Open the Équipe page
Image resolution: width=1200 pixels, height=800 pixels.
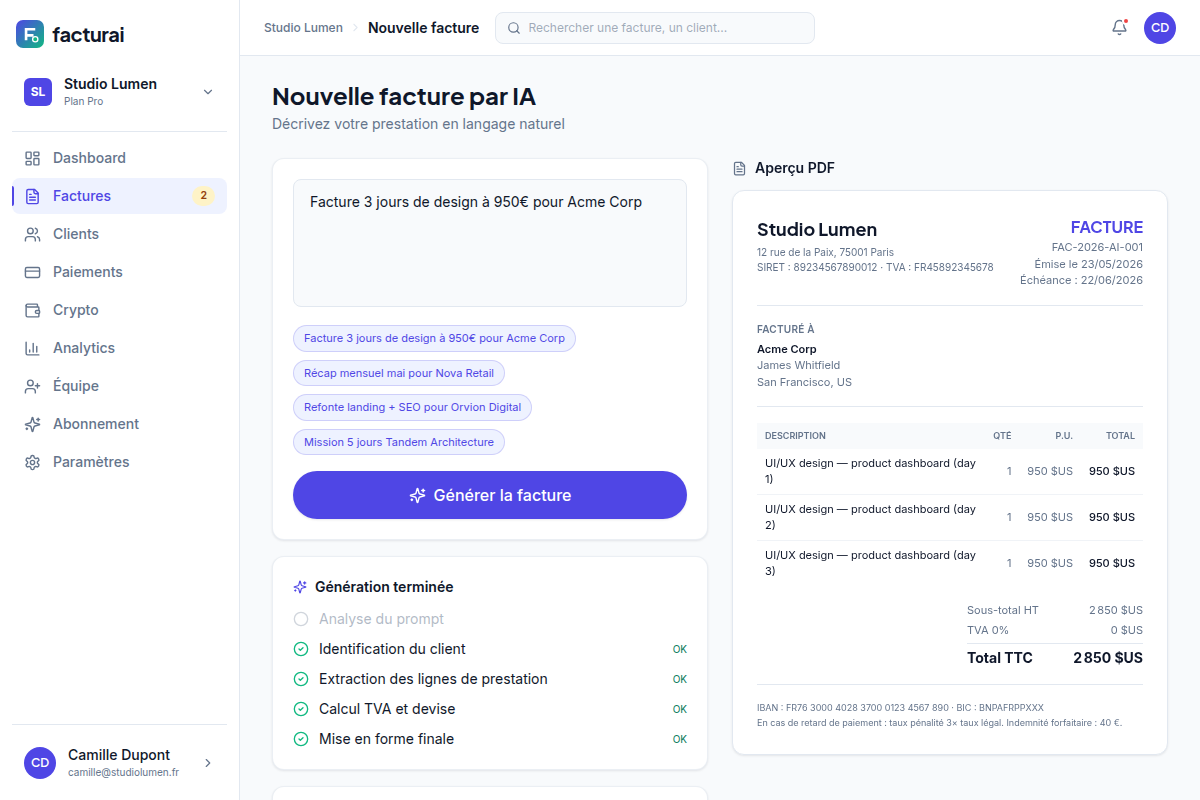[120, 386]
